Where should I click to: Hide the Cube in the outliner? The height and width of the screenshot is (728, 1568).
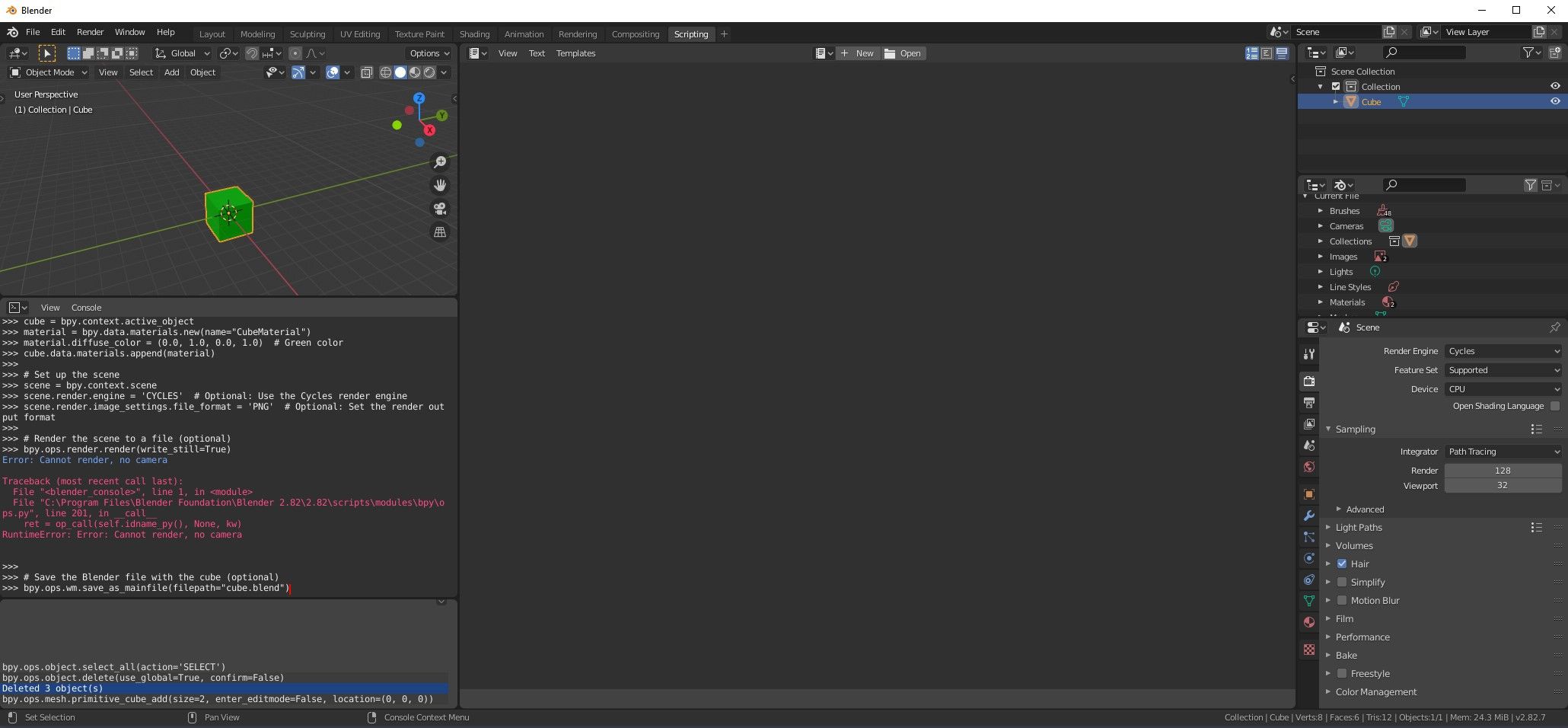click(x=1555, y=101)
